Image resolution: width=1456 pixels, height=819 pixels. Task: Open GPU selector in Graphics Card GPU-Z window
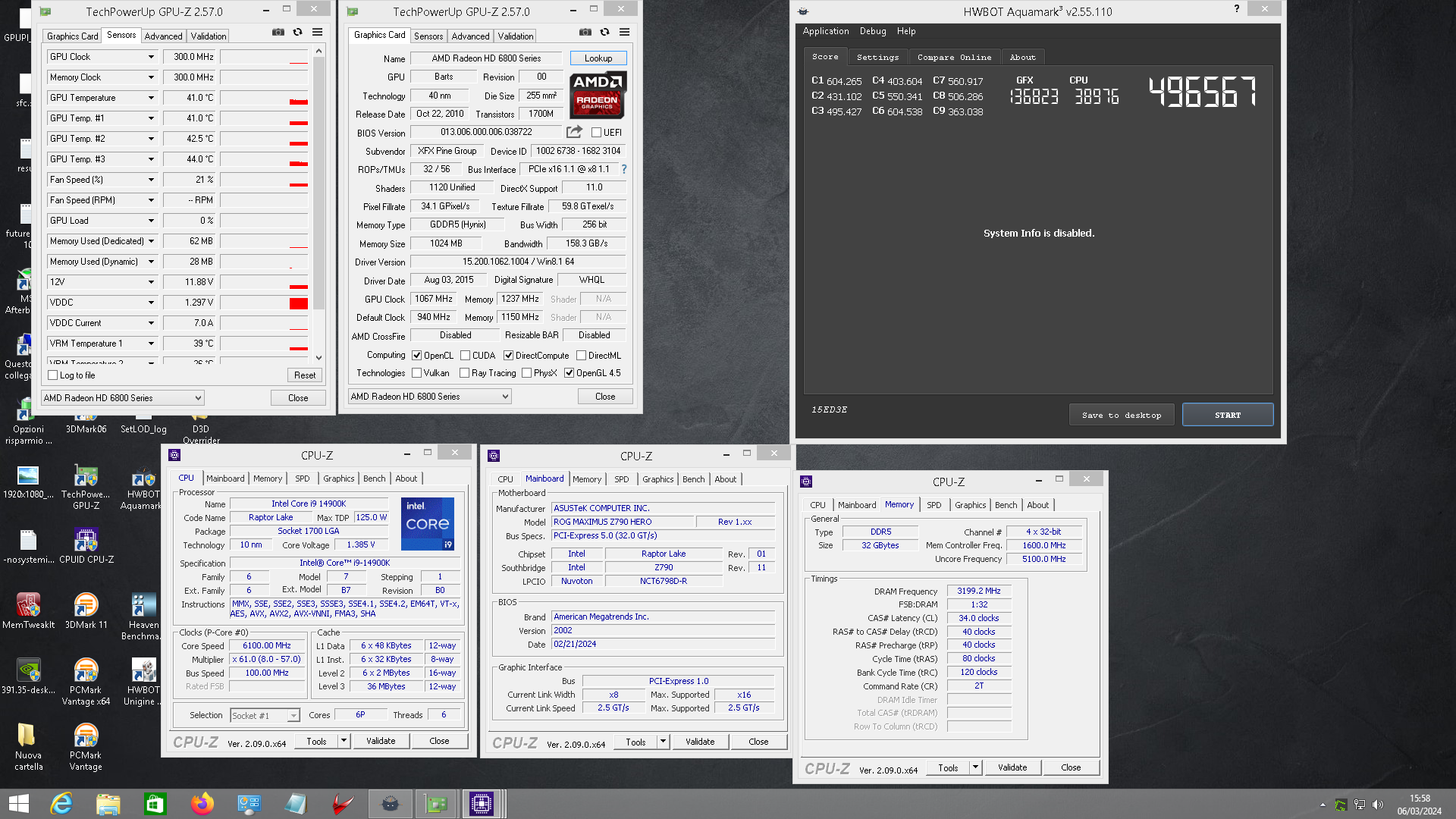[x=430, y=397]
